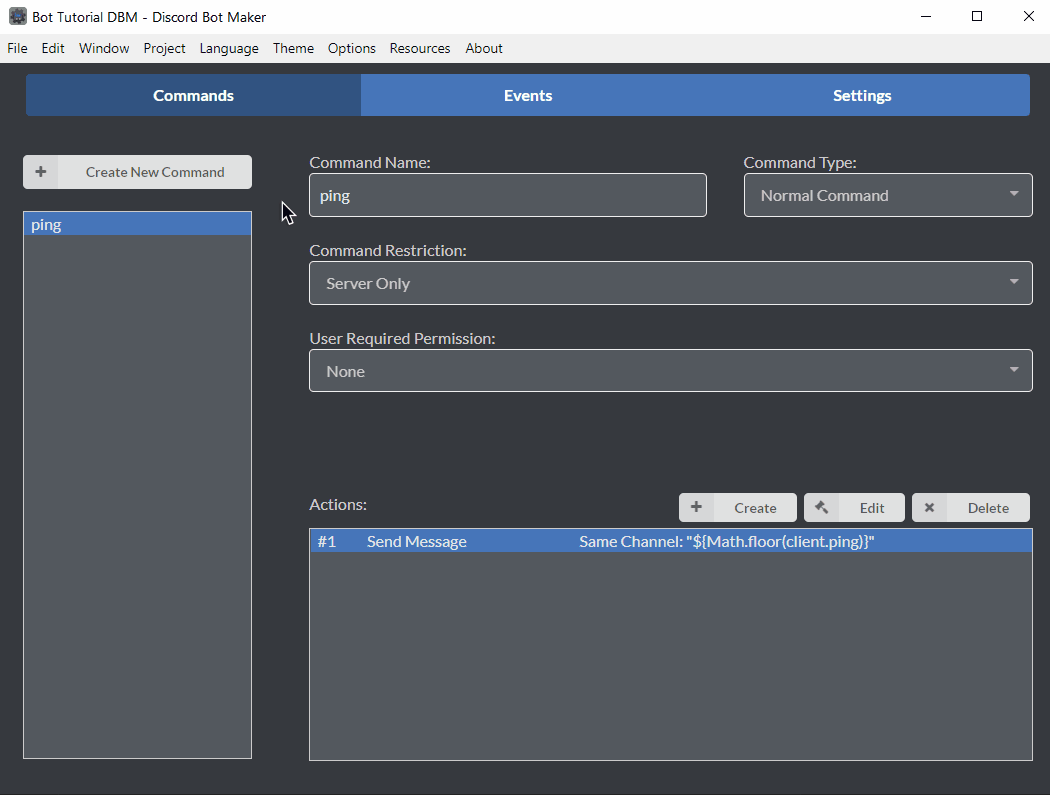Viewport: 1050px width, 795px height.
Task: Click the X icon on the Delete button
Action: coord(929,508)
